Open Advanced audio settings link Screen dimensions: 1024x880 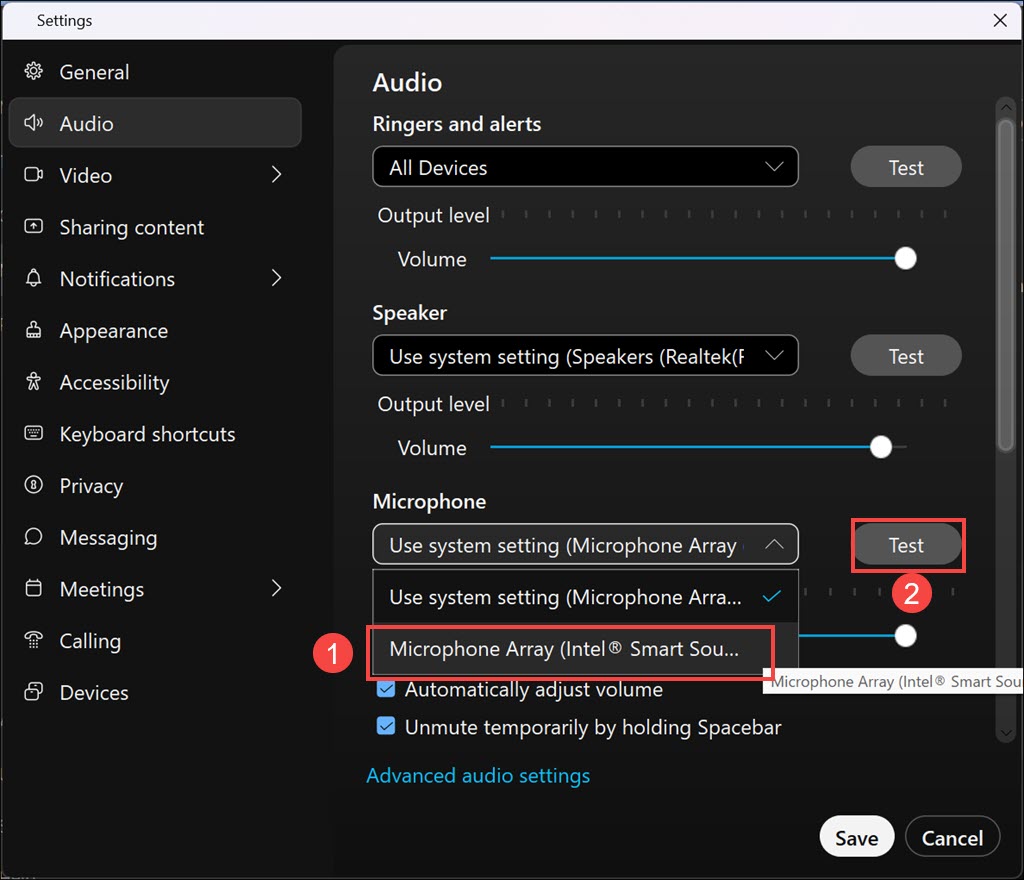coord(478,776)
